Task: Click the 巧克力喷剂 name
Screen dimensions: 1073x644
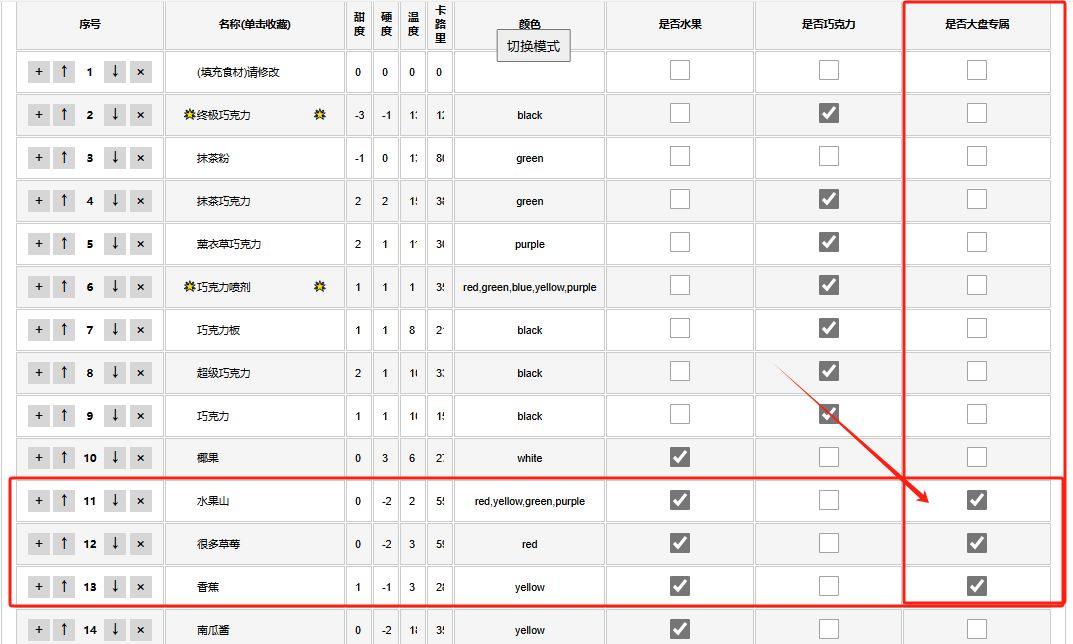Action: pyautogui.click(x=223, y=287)
